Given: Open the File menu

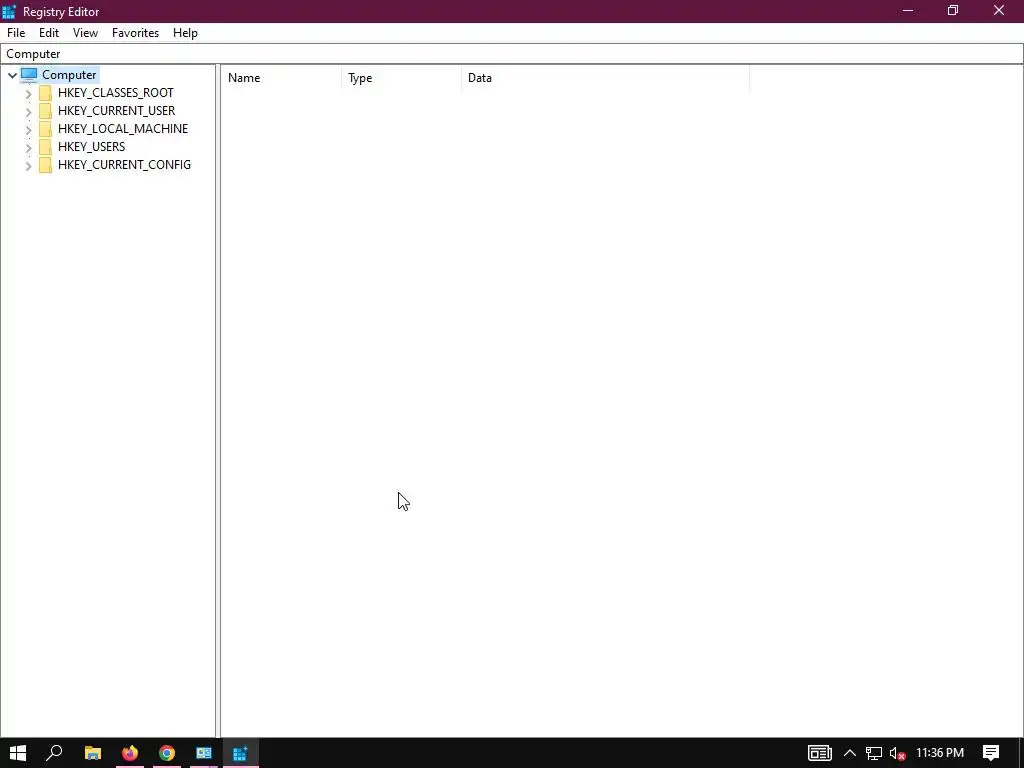Looking at the screenshot, I should tap(16, 33).
